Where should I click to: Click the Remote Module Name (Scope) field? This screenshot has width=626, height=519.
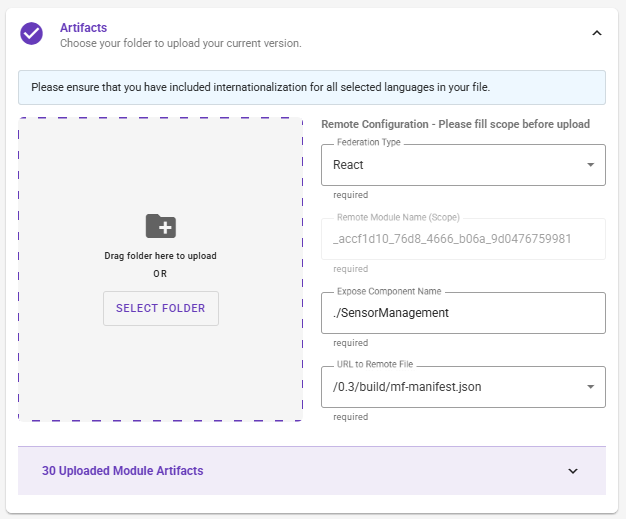(x=463, y=239)
